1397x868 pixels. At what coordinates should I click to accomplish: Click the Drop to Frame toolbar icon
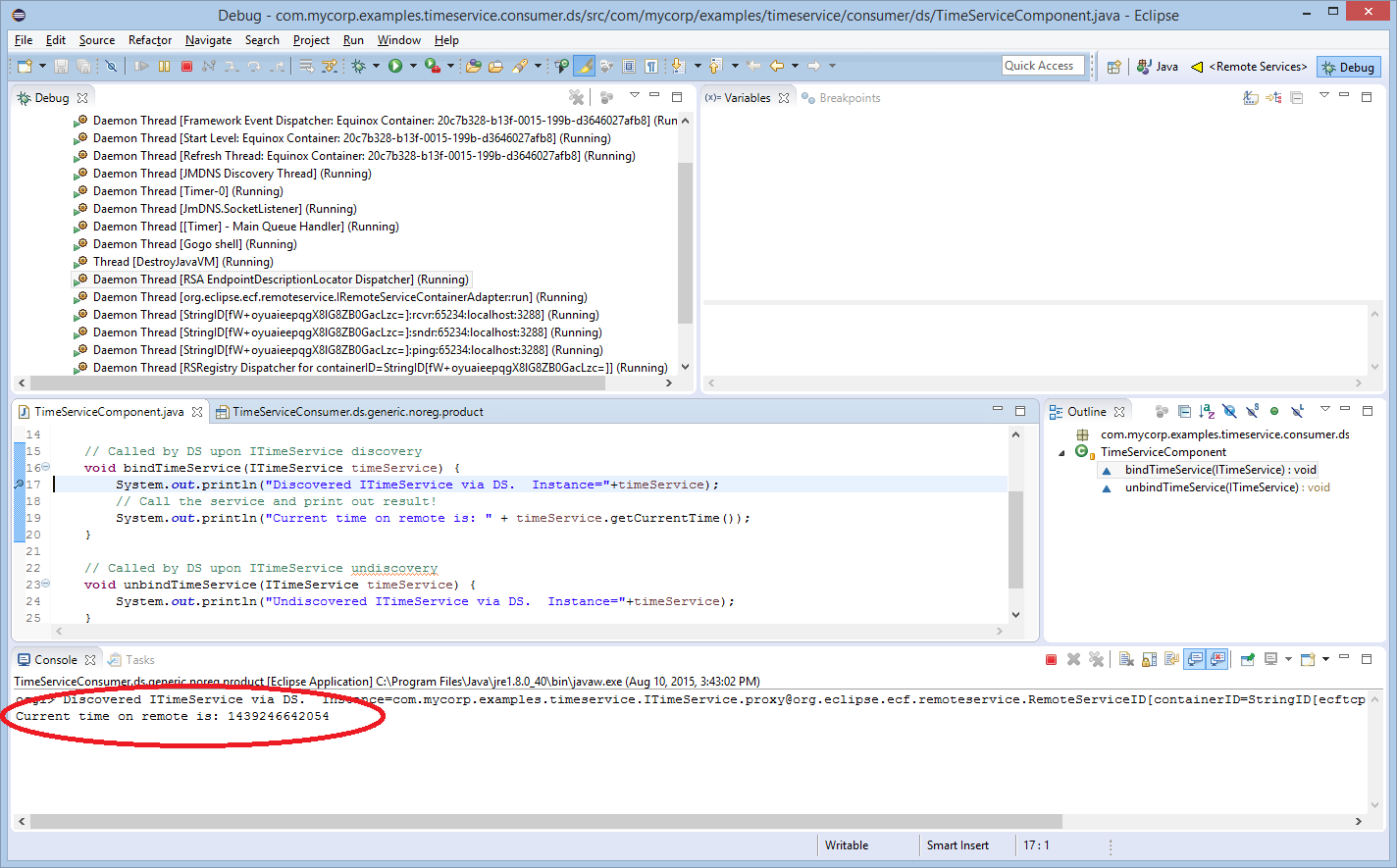point(307,66)
